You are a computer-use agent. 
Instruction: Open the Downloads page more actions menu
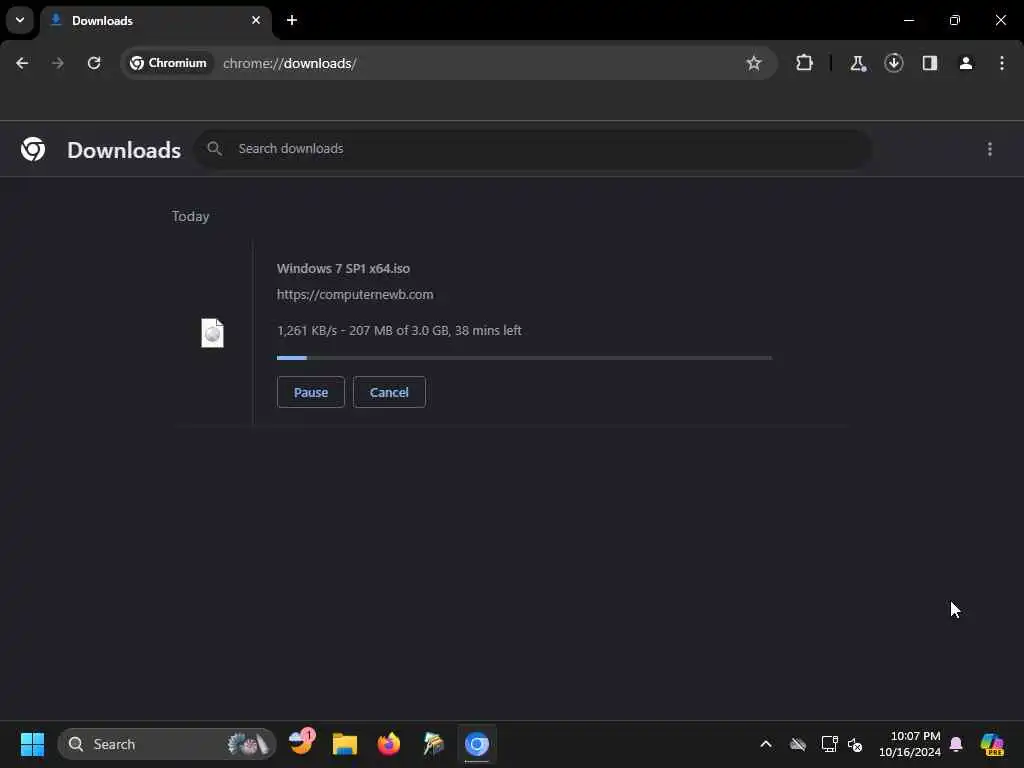pyautogui.click(x=990, y=150)
